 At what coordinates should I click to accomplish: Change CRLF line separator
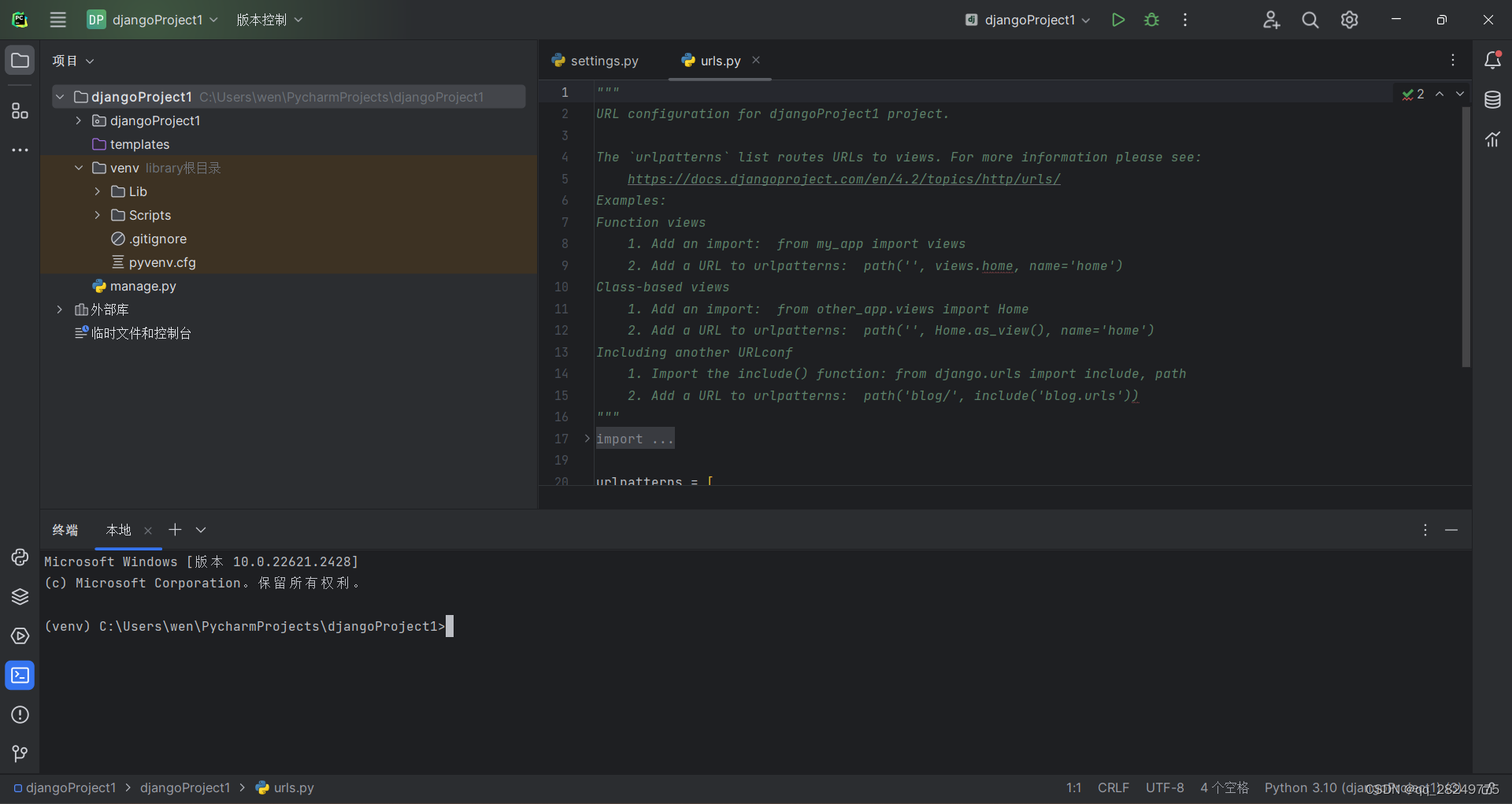(1113, 787)
